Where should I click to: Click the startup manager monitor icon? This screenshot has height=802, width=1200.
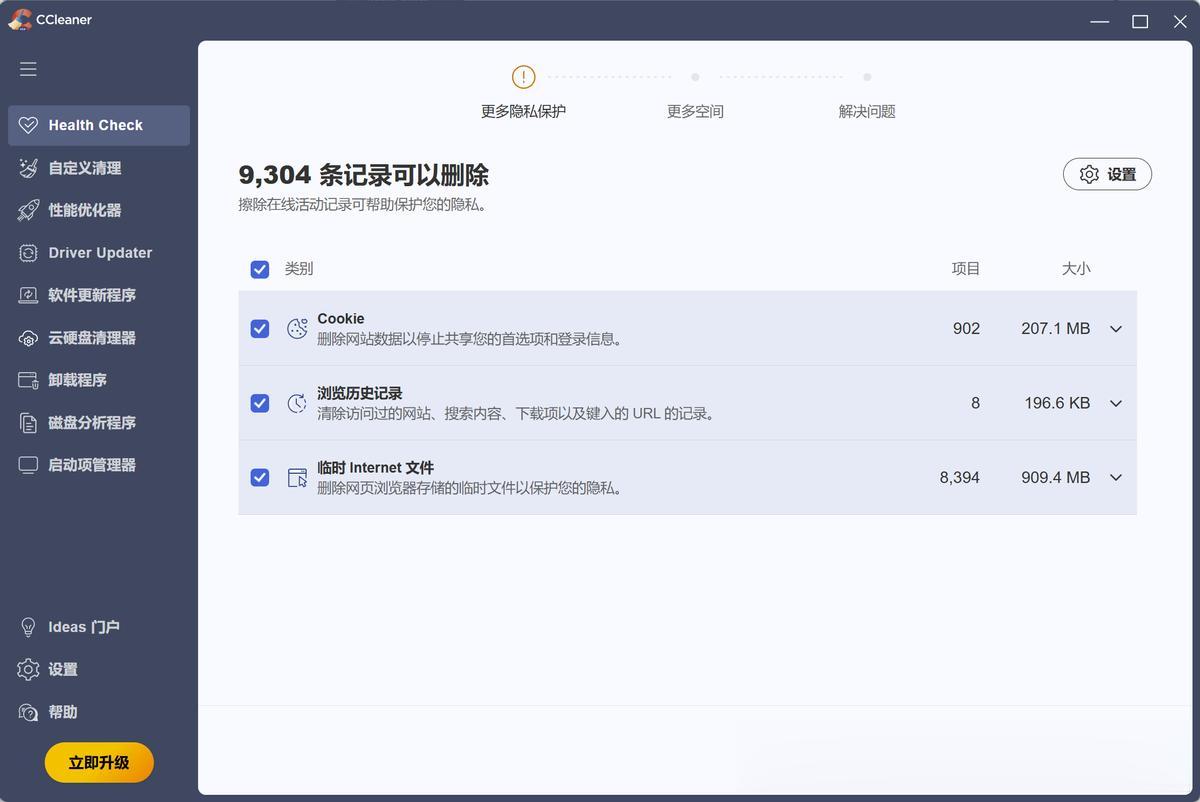(29, 465)
